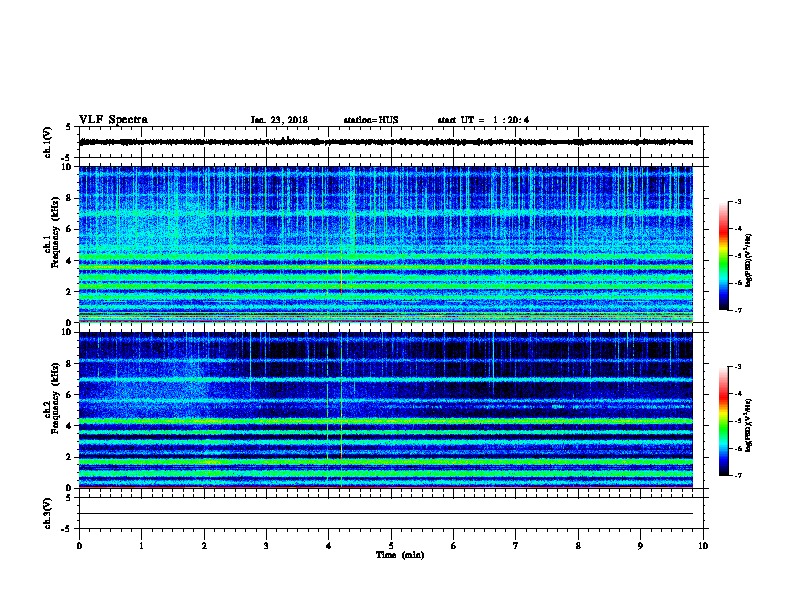Screen dimensions: 792x612
Task: Click the 4 kHz tick label of ch.2 spectrogram
Action: click(69, 426)
